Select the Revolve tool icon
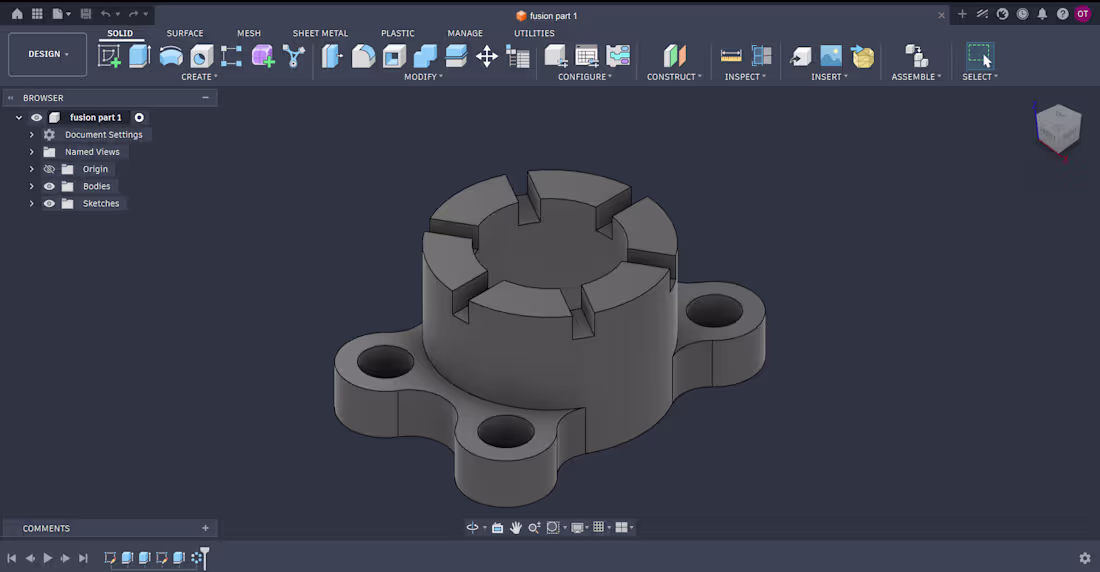This screenshot has height=572, width=1100. [170, 56]
